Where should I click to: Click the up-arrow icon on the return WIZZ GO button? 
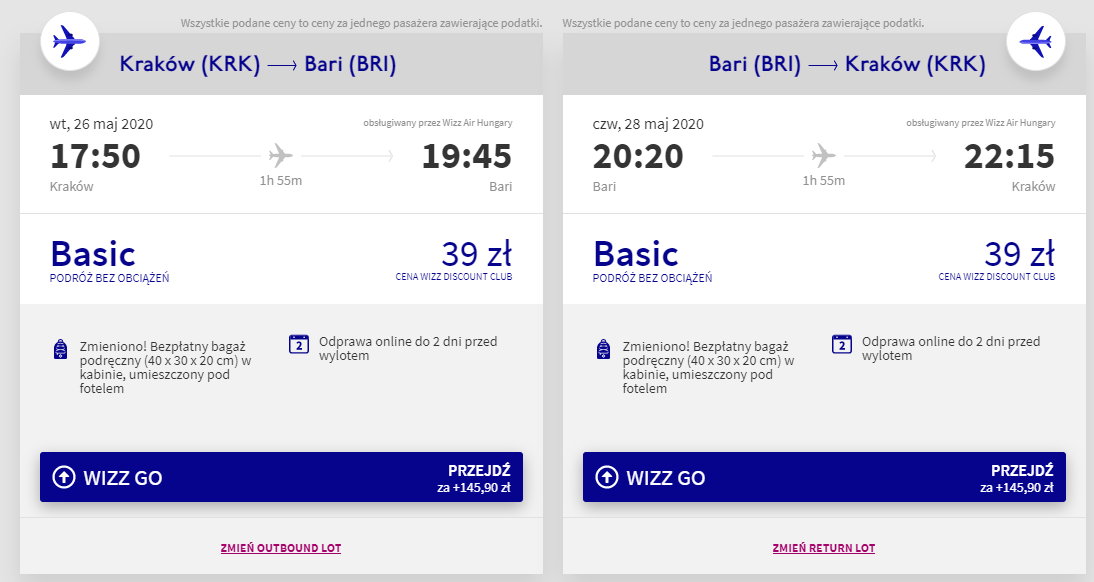(606, 478)
